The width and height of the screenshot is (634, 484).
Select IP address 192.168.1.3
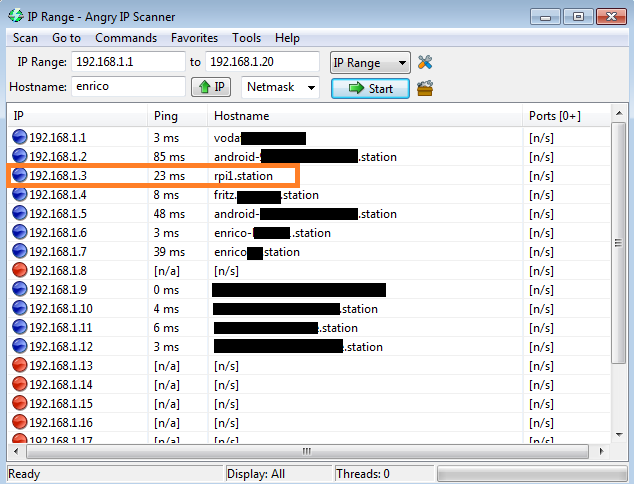(58, 175)
